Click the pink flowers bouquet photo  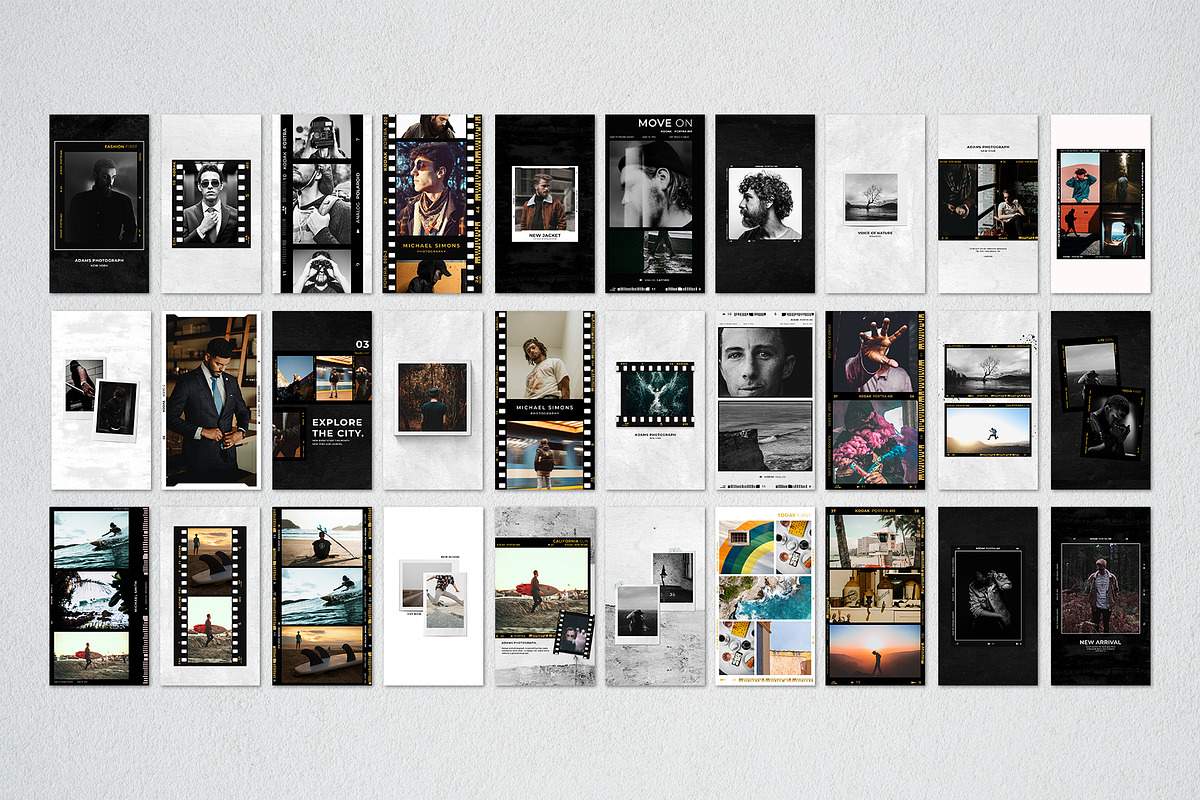877,443
